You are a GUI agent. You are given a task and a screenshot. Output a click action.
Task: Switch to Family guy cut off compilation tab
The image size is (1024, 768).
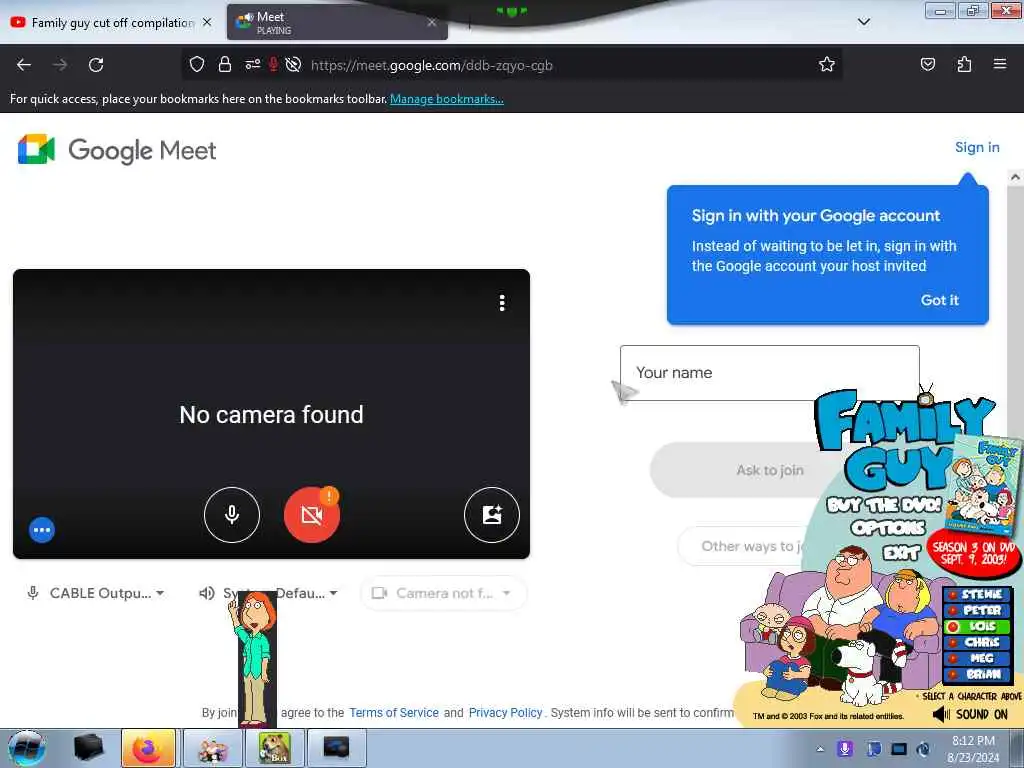(111, 23)
